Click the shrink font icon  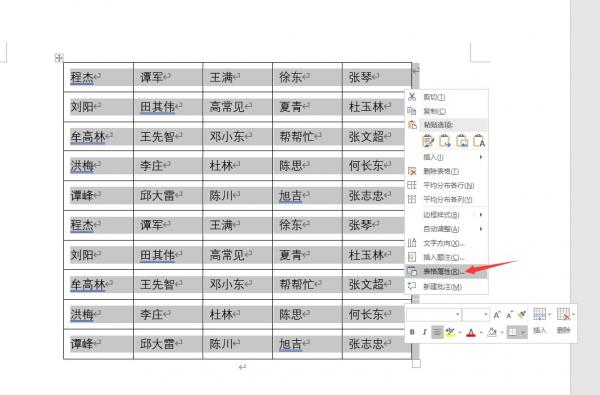pos(509,315)
